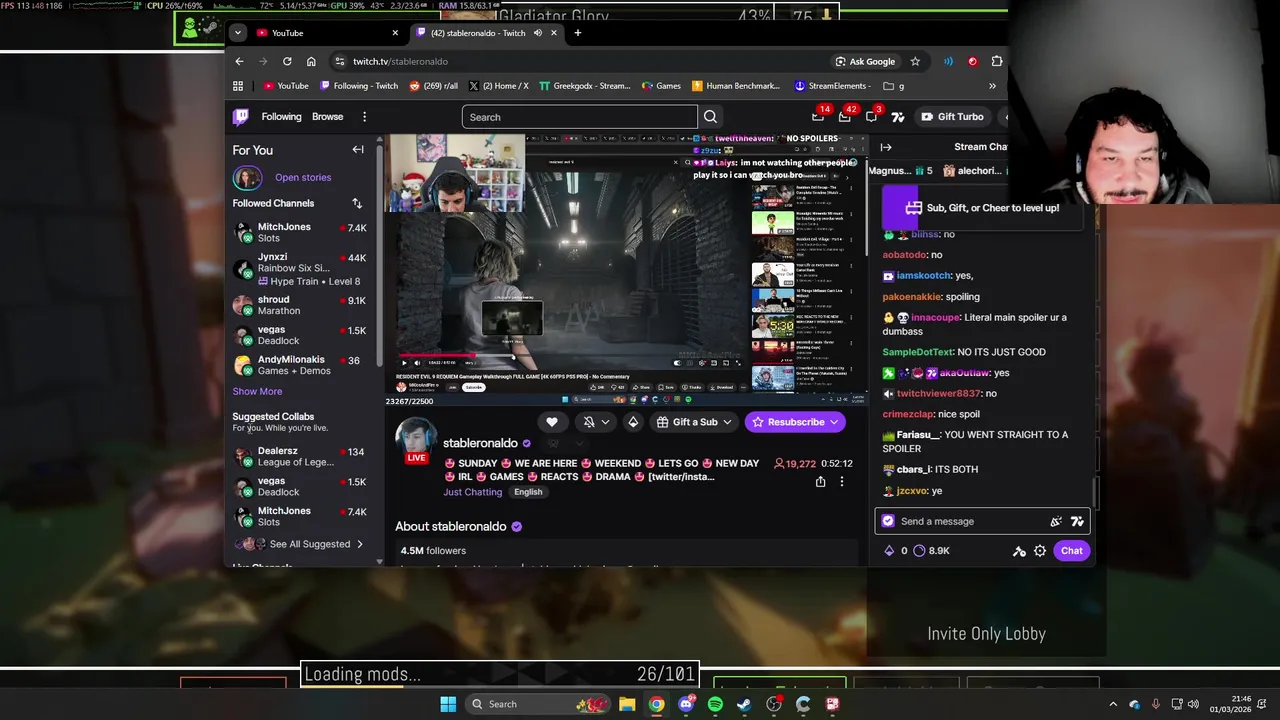Expand See All Suggested collabs
1280x720 pixels.
pos(300,544)
